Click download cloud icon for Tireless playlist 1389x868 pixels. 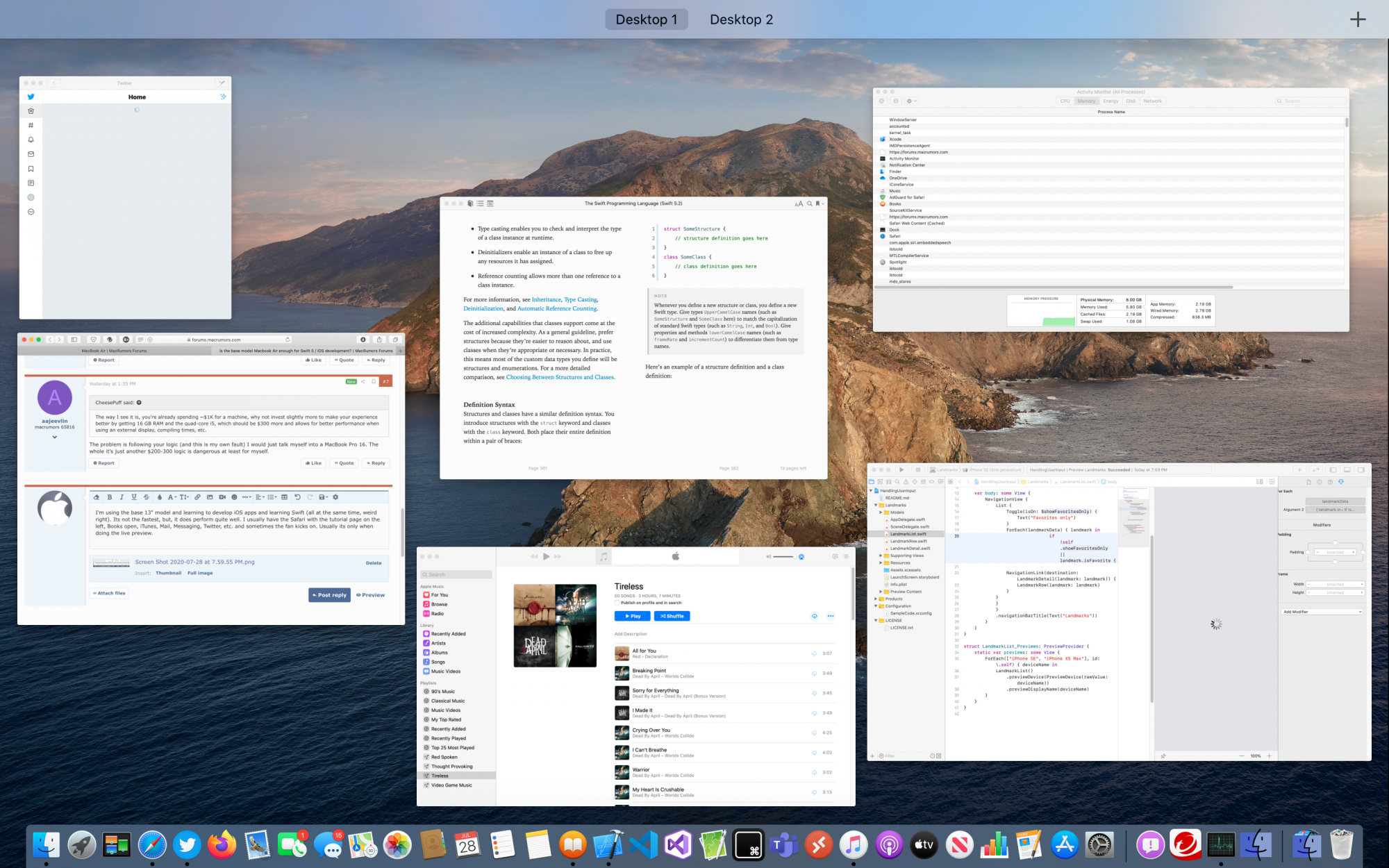tap(815, 616)
